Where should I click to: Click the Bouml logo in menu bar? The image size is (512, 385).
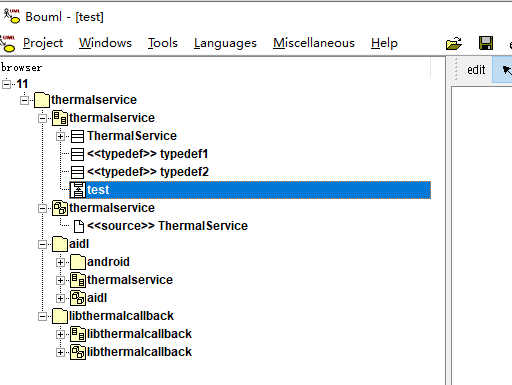tap(8, 43)
